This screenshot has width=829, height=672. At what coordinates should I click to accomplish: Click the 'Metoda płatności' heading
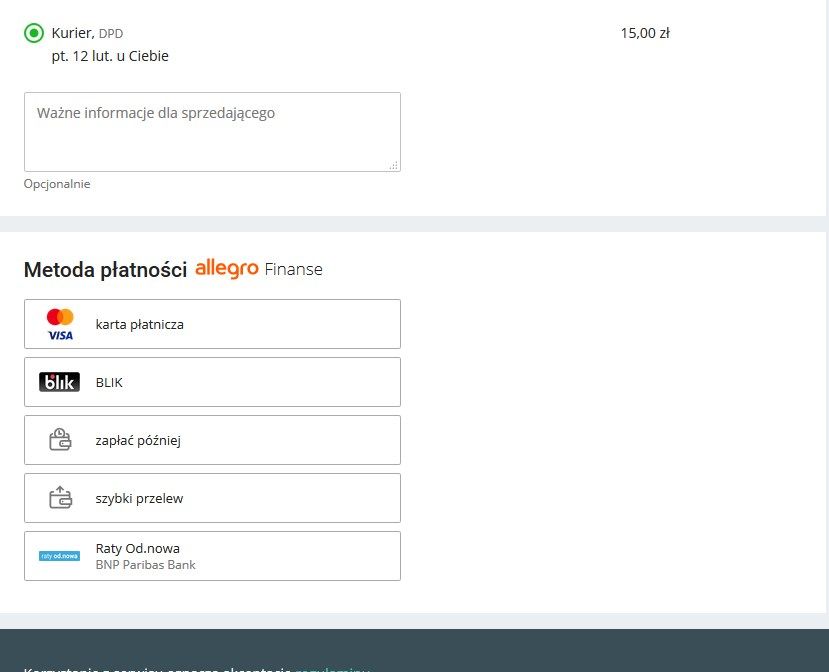(x=105, y=269)
